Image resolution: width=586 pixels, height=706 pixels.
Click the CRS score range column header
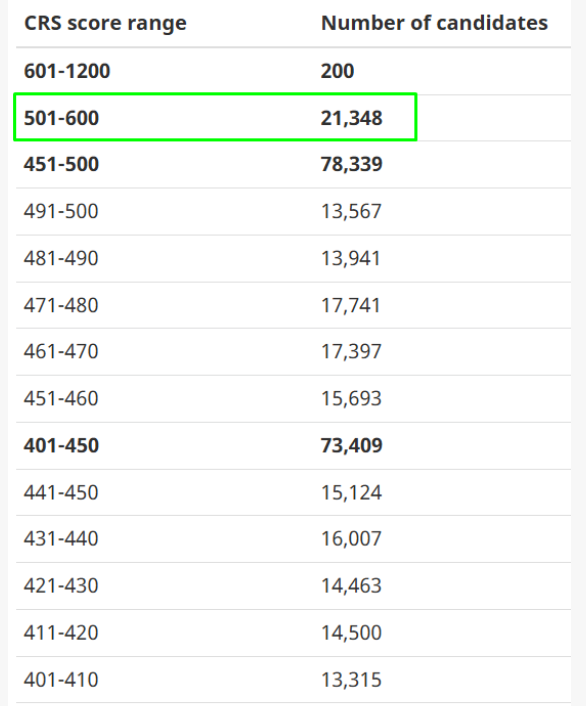[x=105, y=23]
